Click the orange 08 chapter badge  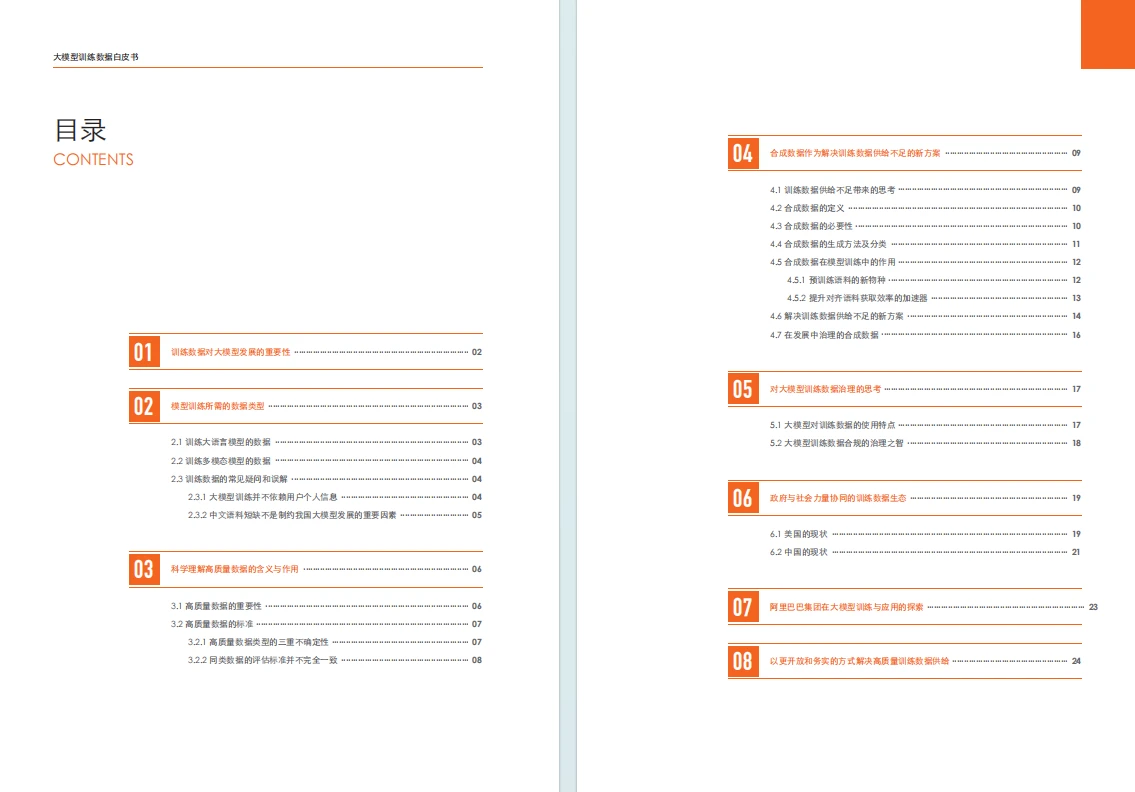pos(743,661)
